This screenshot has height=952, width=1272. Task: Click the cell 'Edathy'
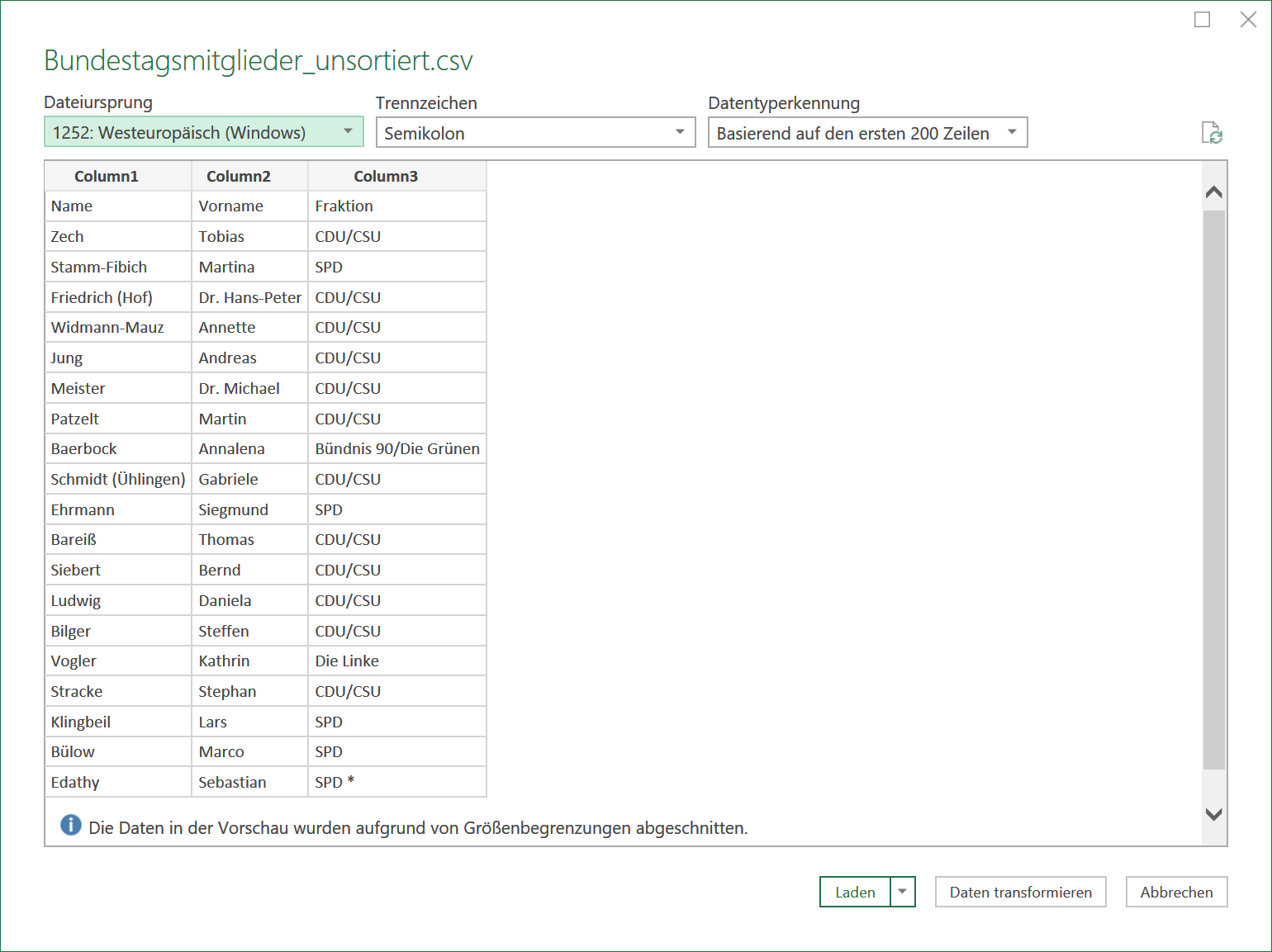[118, 782]
